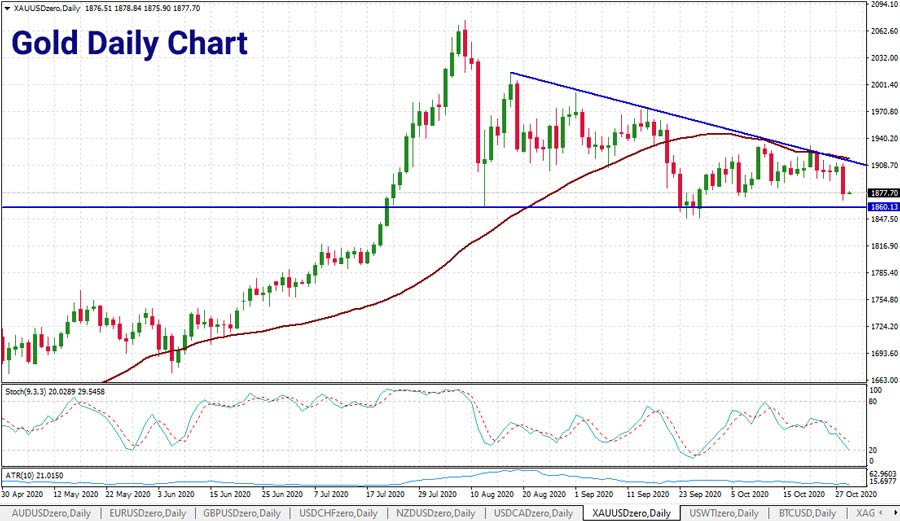
Task: Click the 23 Sep 2020 date label
Action: 700,494
